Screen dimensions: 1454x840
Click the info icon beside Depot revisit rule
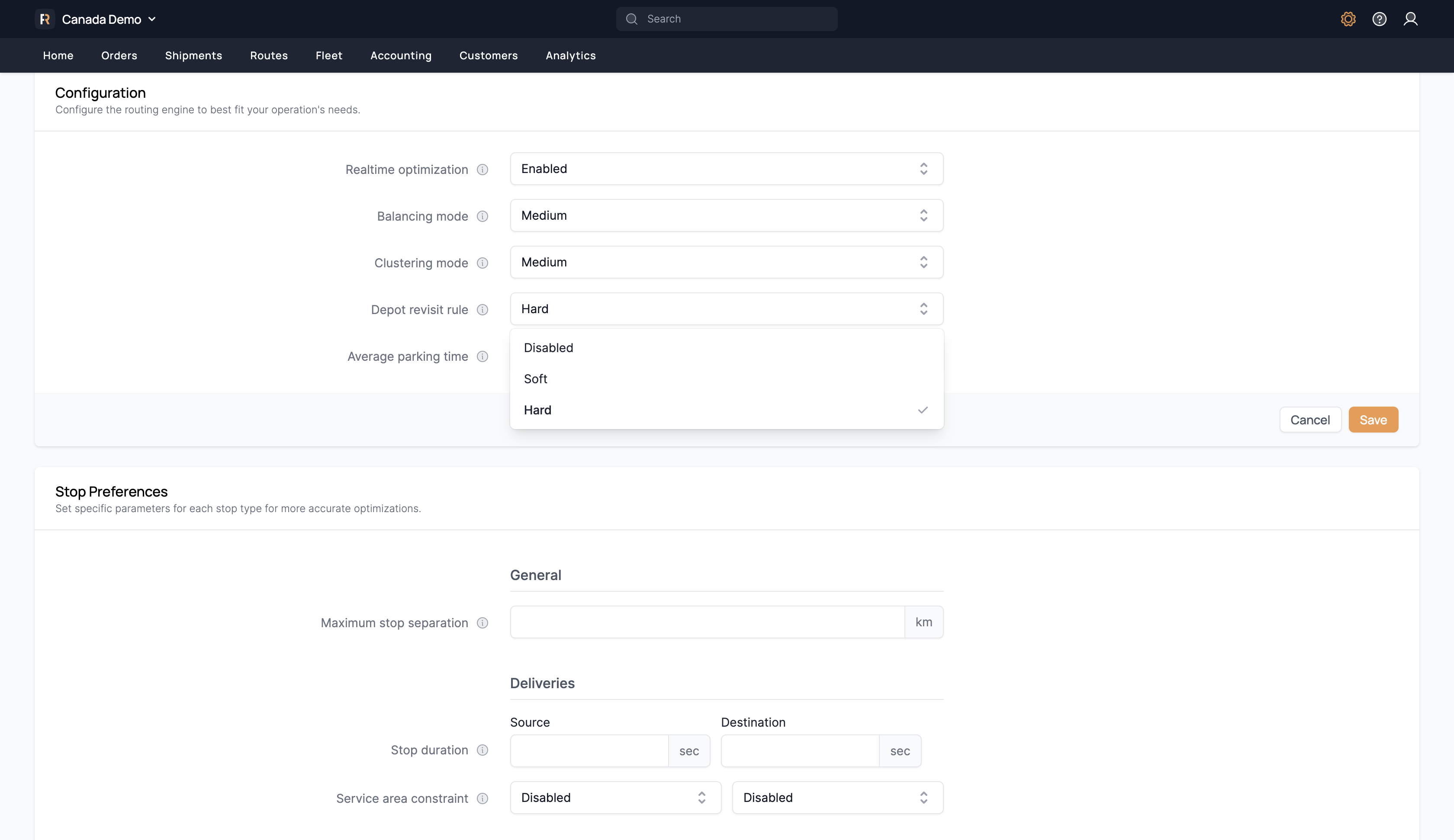coord(483,310)
